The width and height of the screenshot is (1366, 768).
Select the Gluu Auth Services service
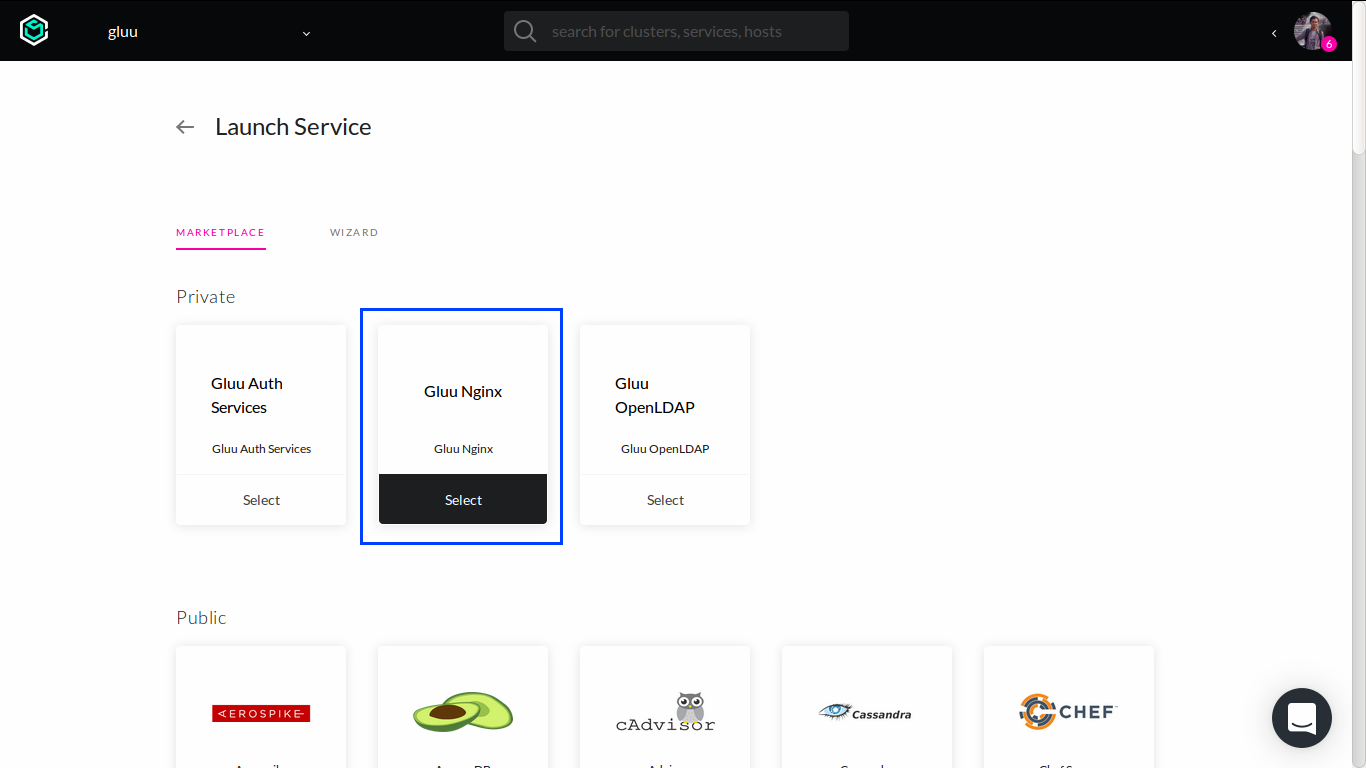click(261, 499)
